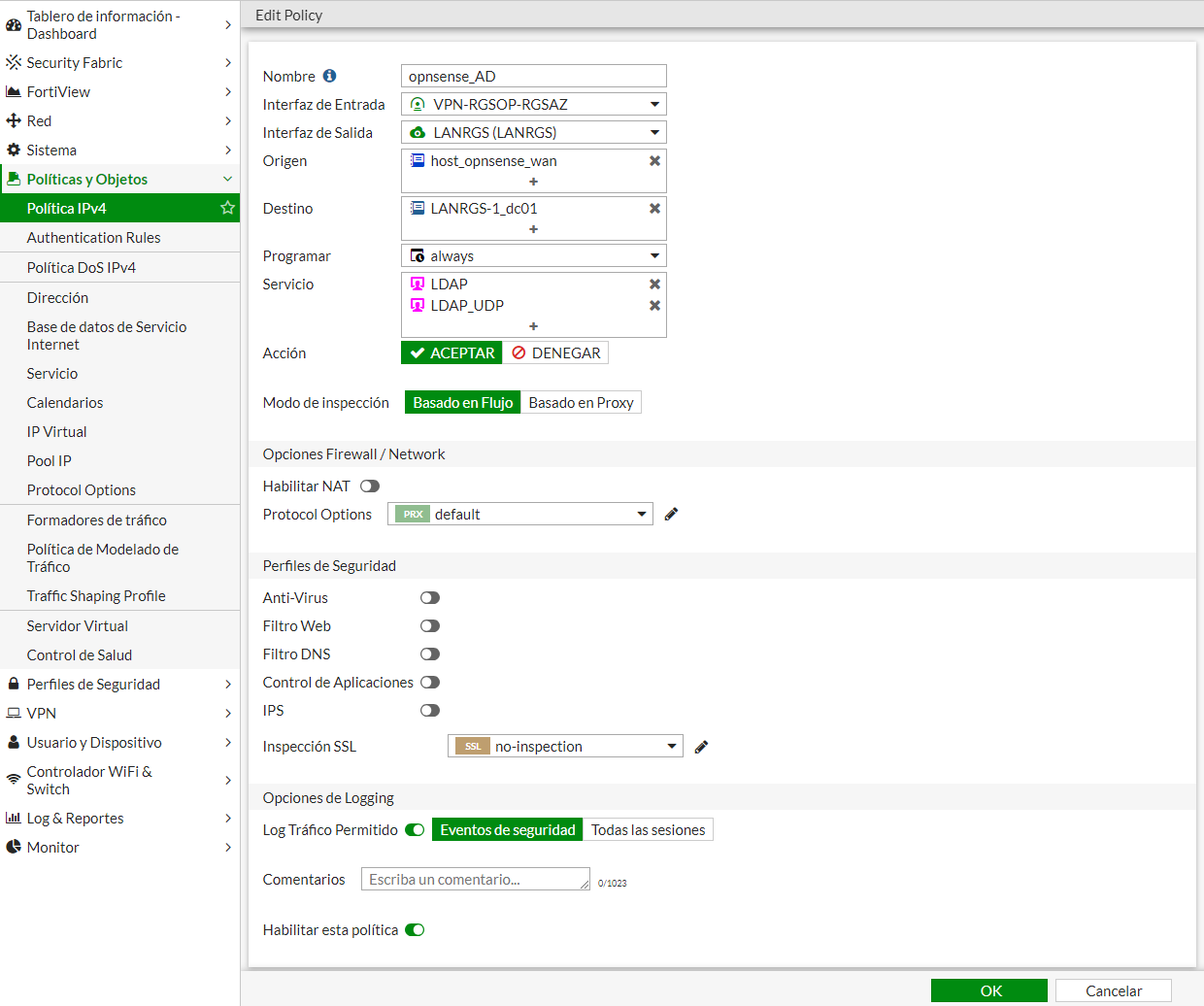Select the Basado en Proxy inspection mode

581,401
